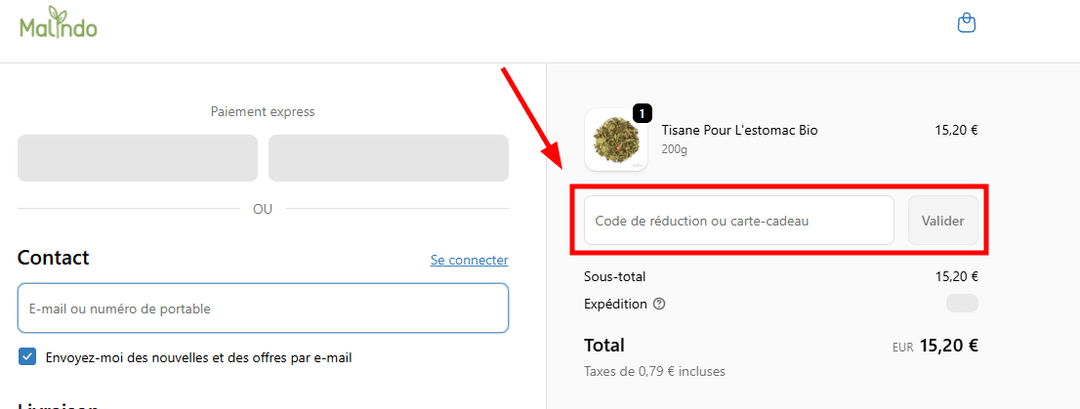
Task: Select the 'Tisane Pour L'estomac Bio' product name
Action: (x=739, y=130)
